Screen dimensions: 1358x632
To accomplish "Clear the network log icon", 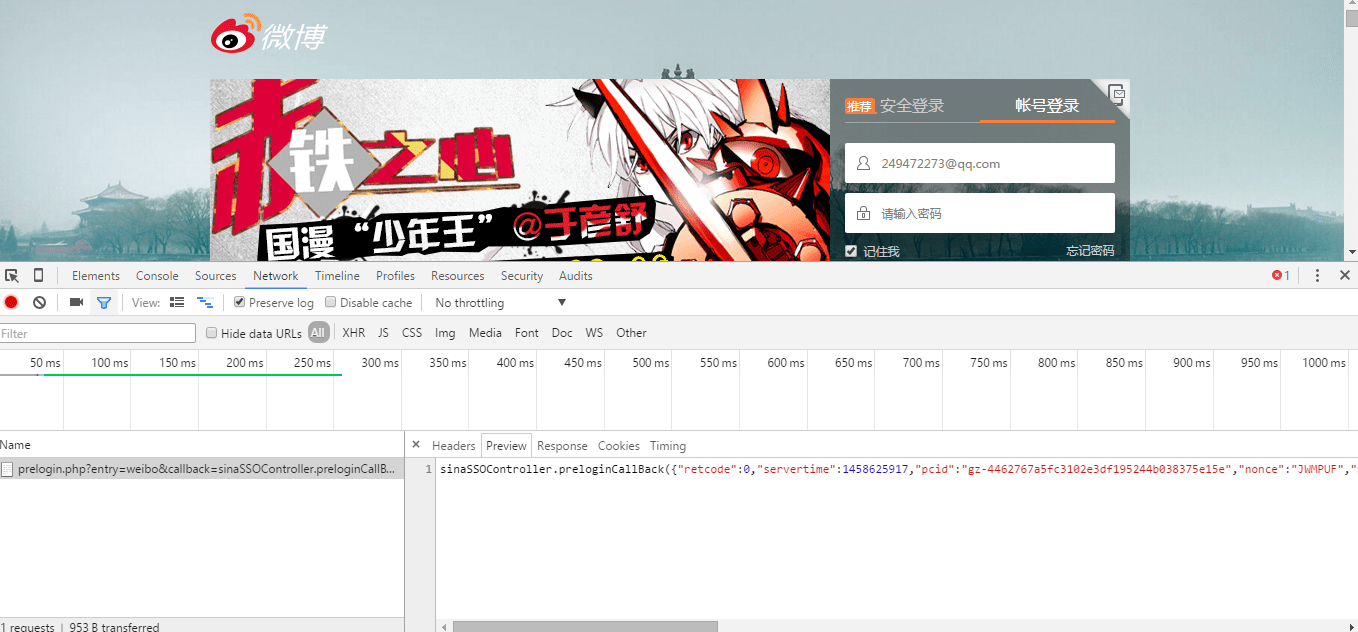I will [x=39, y=303].
